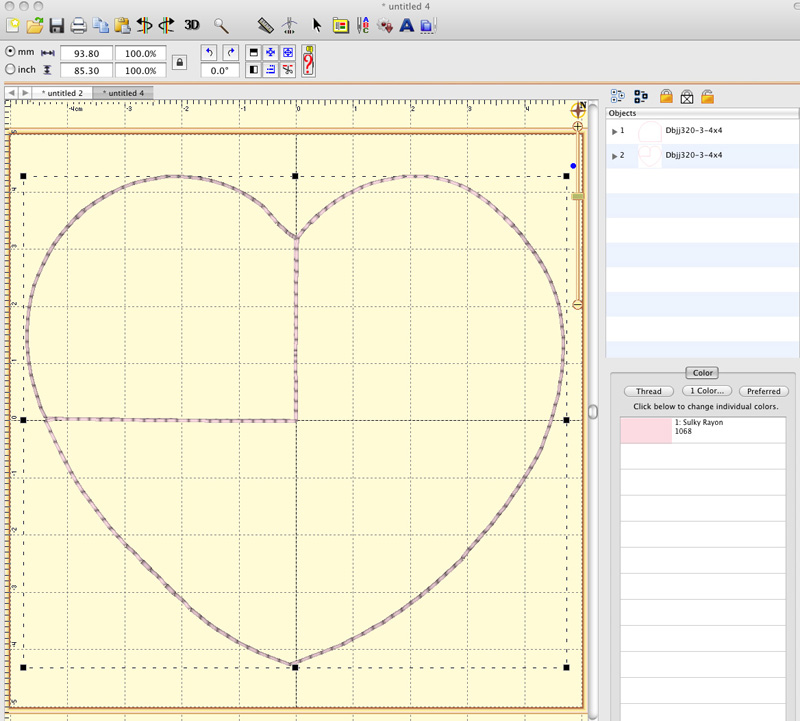800x721 pixels.
Task: Paste from the clipboard
Action: [x=122, y=26]
